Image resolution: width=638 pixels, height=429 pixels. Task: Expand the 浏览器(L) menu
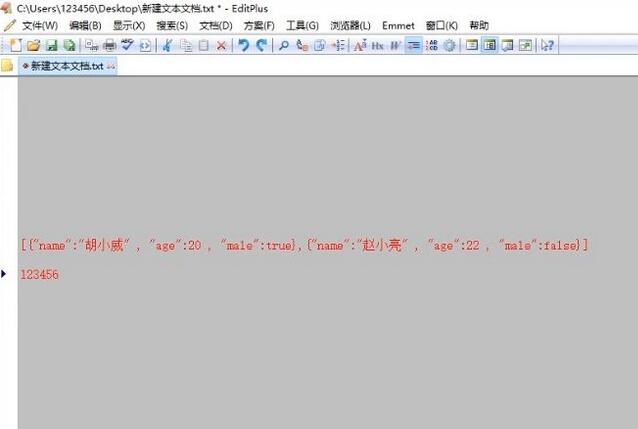[x=350, y=25]
